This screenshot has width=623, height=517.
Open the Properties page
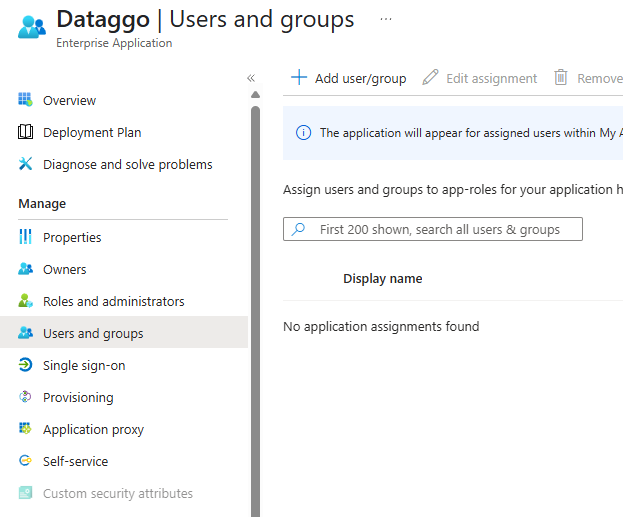coord(72,237)
